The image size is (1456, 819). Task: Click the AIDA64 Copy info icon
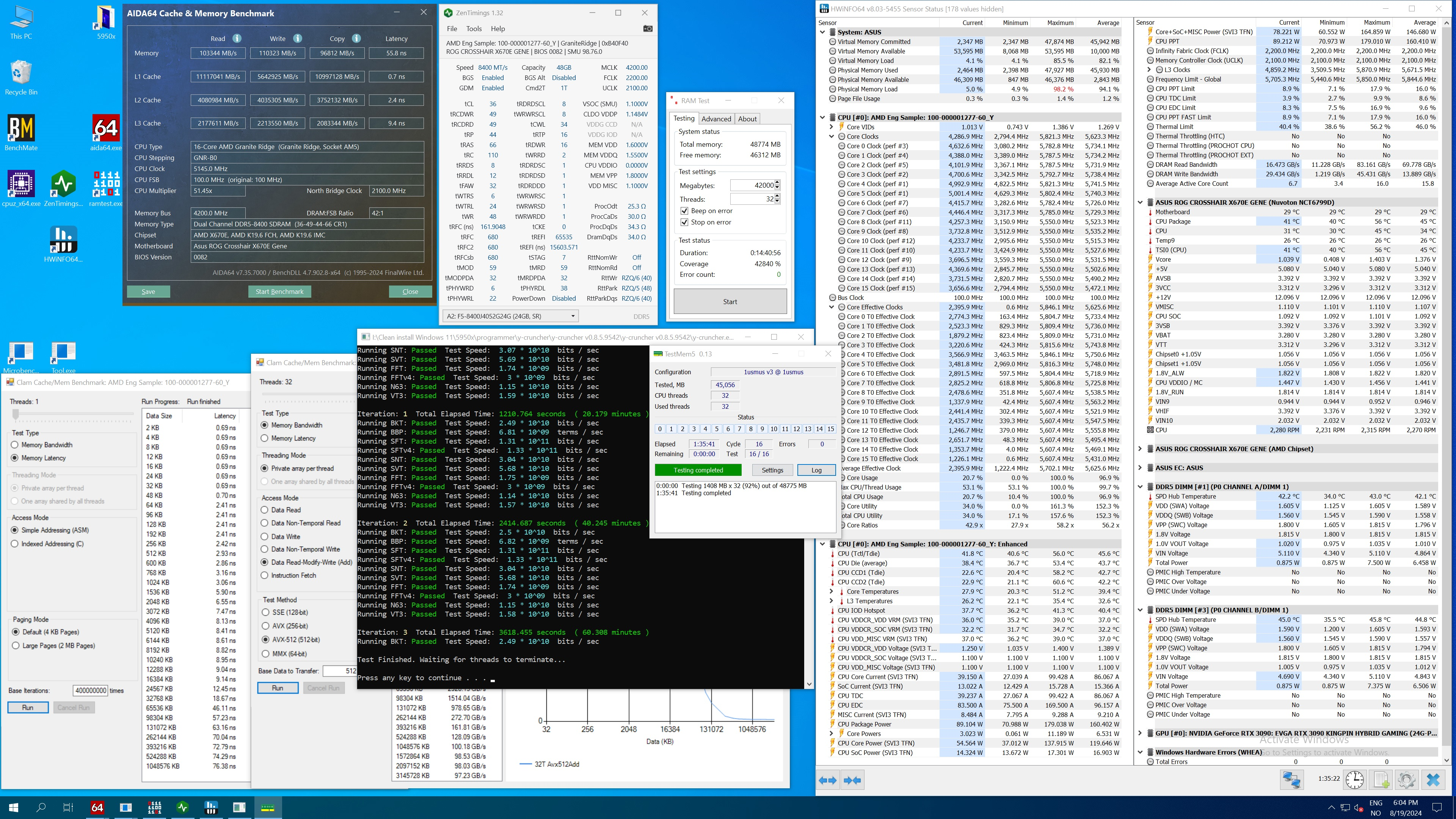coord(357,38)
